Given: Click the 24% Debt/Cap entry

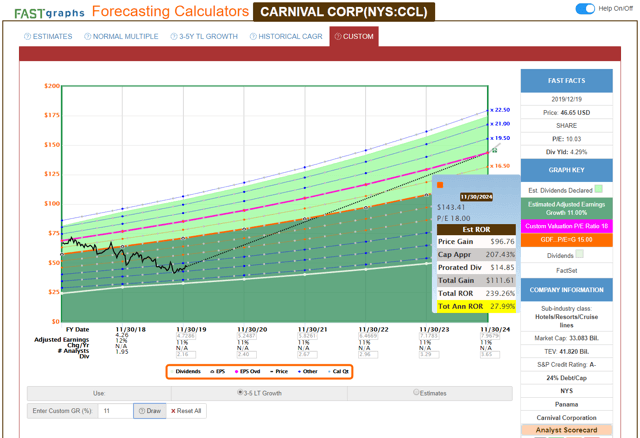Looking at the screenshot, I should 567,378.
